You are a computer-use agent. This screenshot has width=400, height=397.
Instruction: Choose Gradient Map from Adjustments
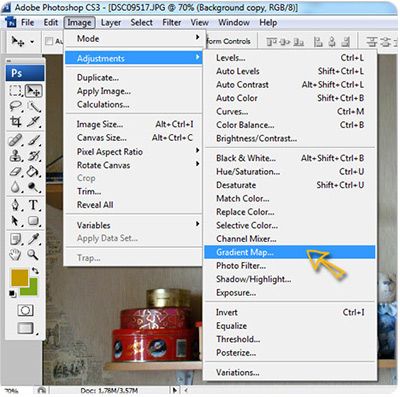(x=289, y=252)
